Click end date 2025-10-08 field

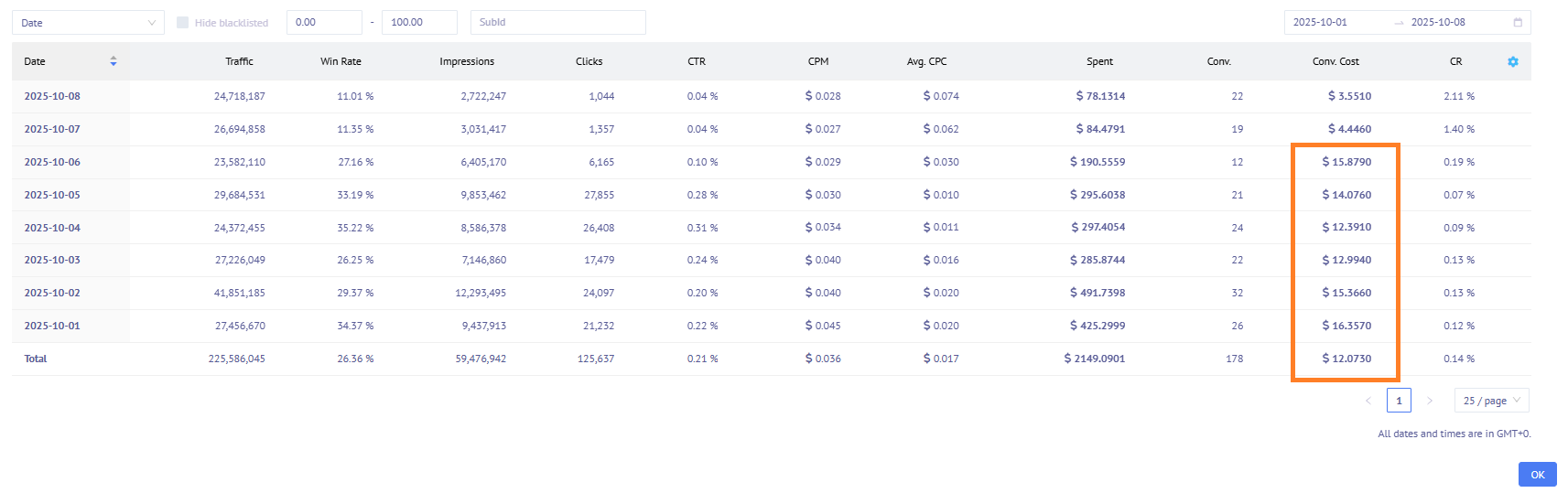pos(1454,22)
